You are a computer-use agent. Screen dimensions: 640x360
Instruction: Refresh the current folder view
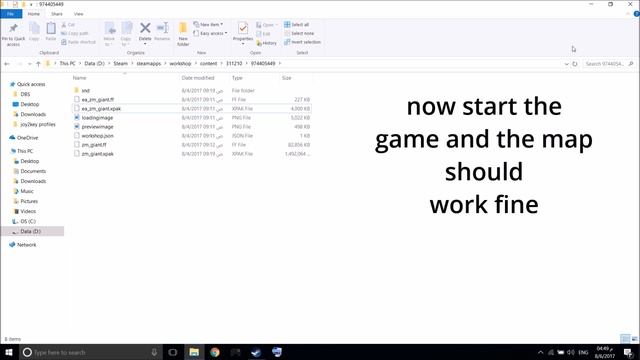575,64
